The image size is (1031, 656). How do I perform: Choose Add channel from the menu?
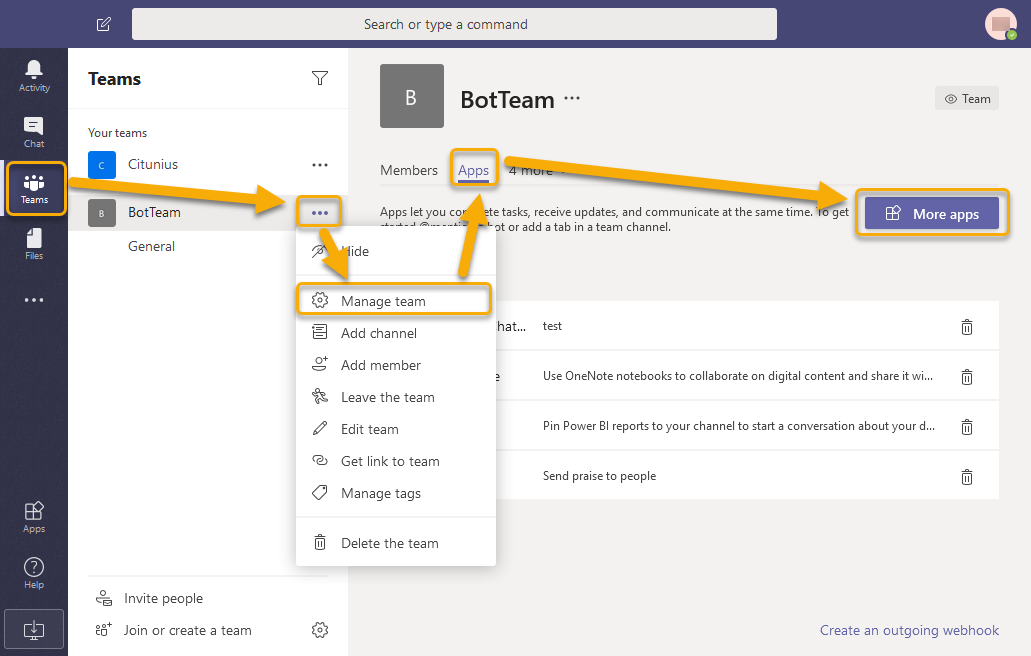pos(396,333)
